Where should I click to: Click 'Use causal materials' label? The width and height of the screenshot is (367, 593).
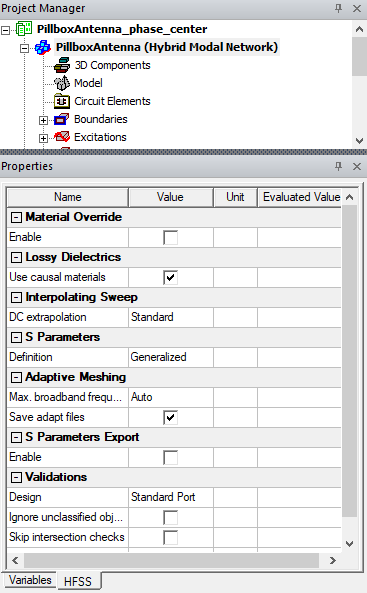(x=58, y=277)
